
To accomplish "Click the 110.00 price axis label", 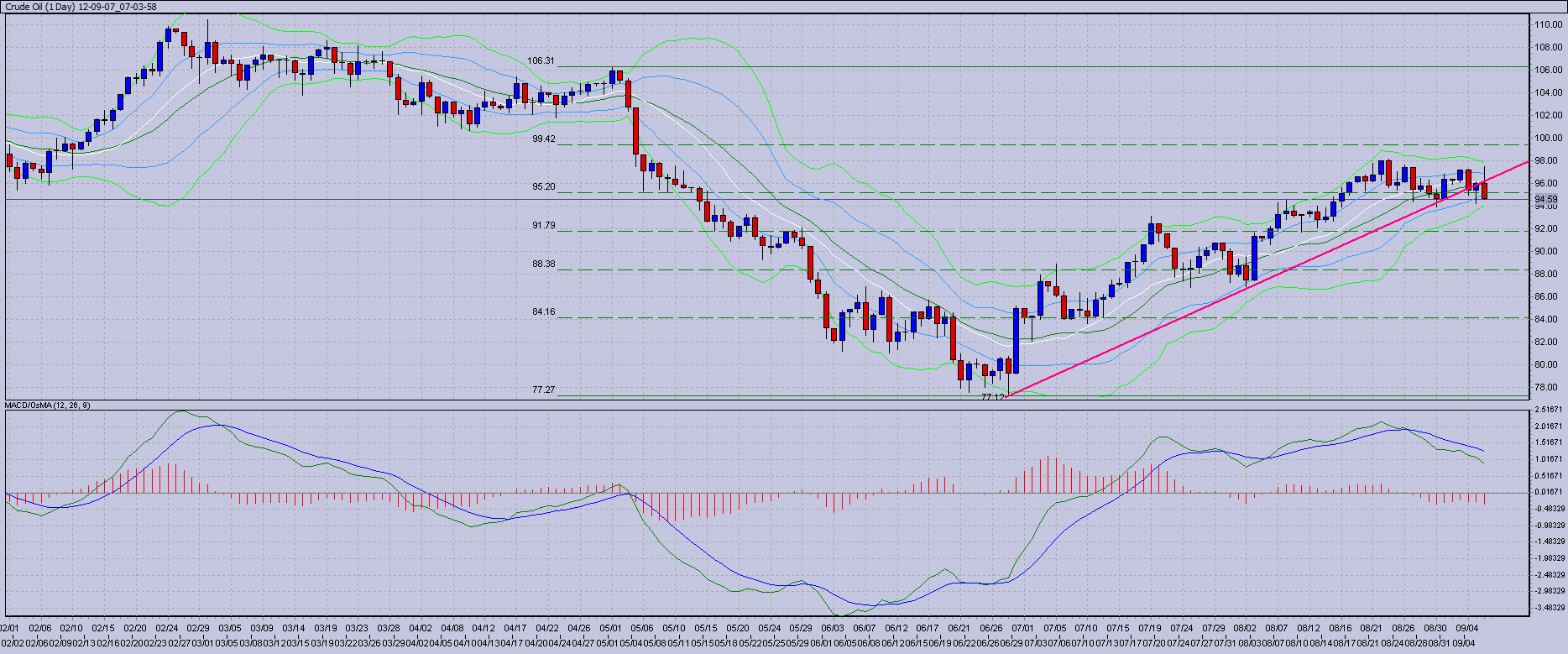I will coord(1549,25).
